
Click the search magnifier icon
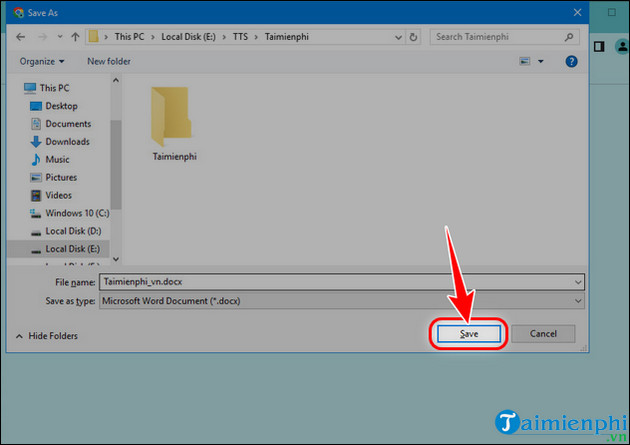(569, 37)
